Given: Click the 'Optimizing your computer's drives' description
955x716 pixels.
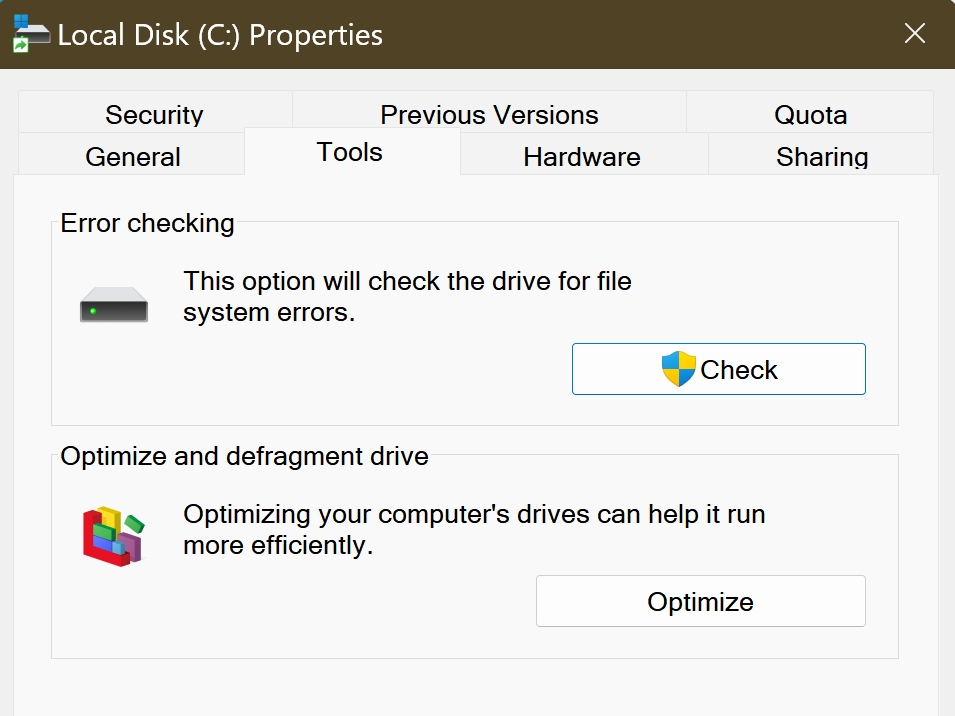Looking at the screenshot, I should pyautogui.click(x=473, y=530).
